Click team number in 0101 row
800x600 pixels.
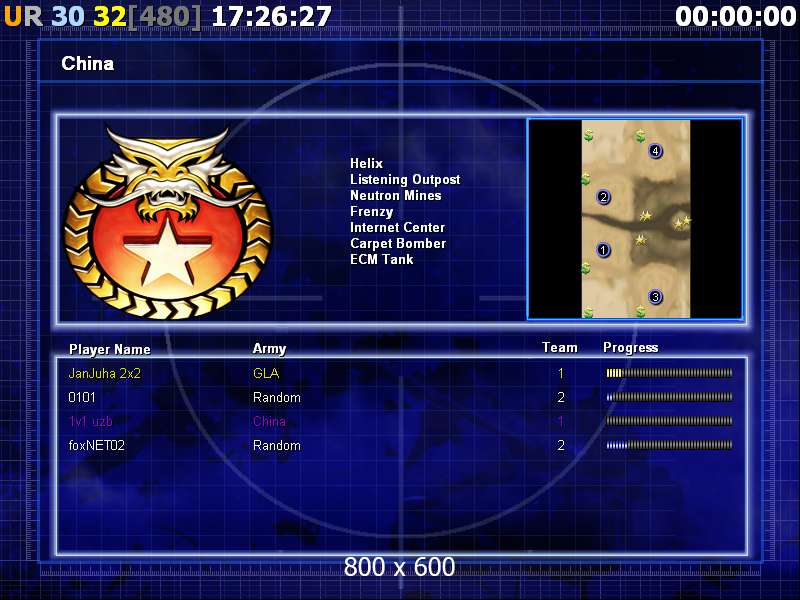(x=561, y=397)
